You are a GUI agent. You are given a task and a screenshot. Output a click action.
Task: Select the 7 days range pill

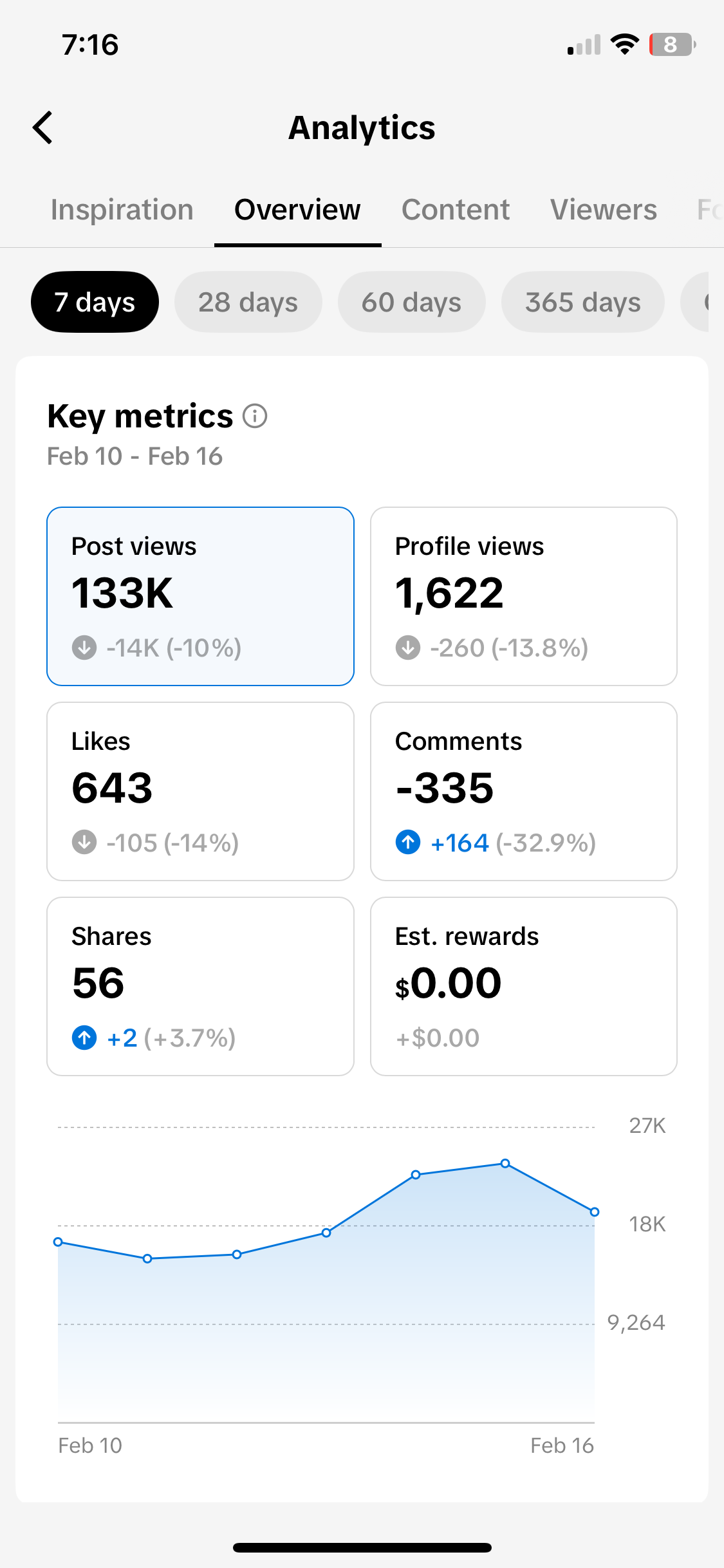pyautogui.click(x=95, y=302)
